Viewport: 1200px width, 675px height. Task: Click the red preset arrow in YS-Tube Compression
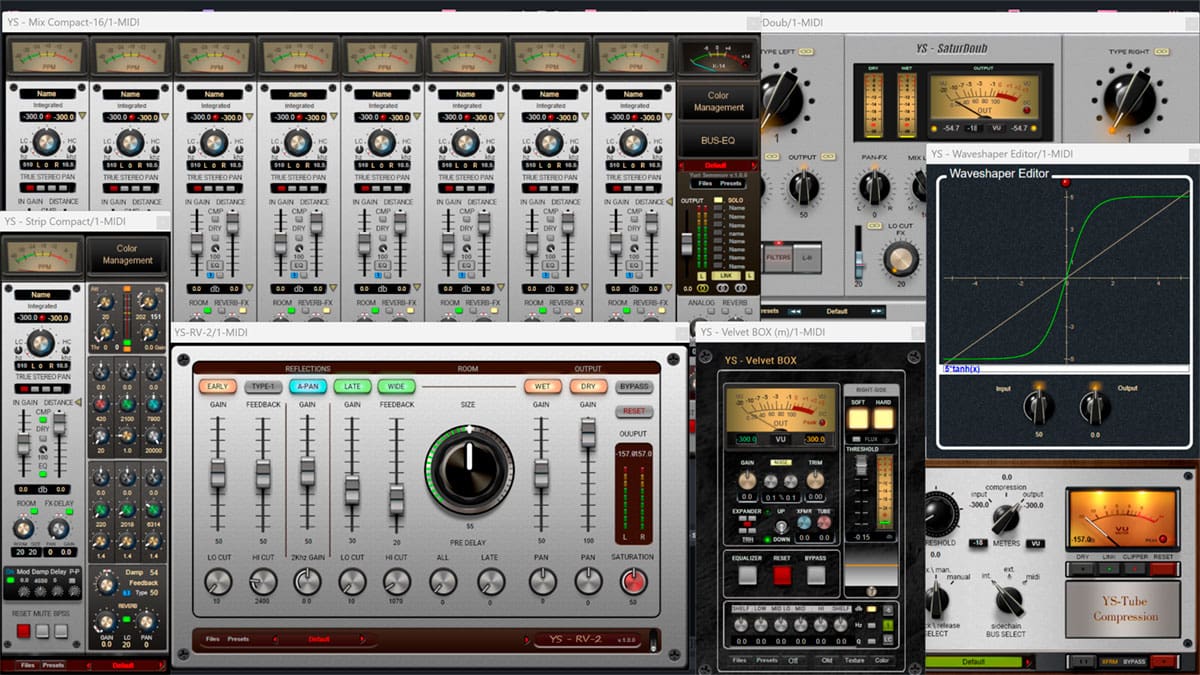click(x=1026, y=662)
